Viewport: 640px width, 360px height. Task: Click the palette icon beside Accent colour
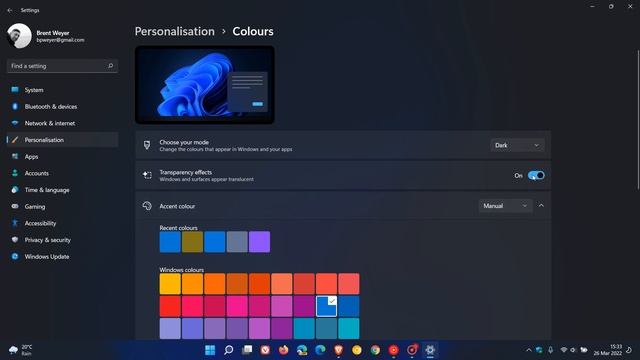pos(147,206)
